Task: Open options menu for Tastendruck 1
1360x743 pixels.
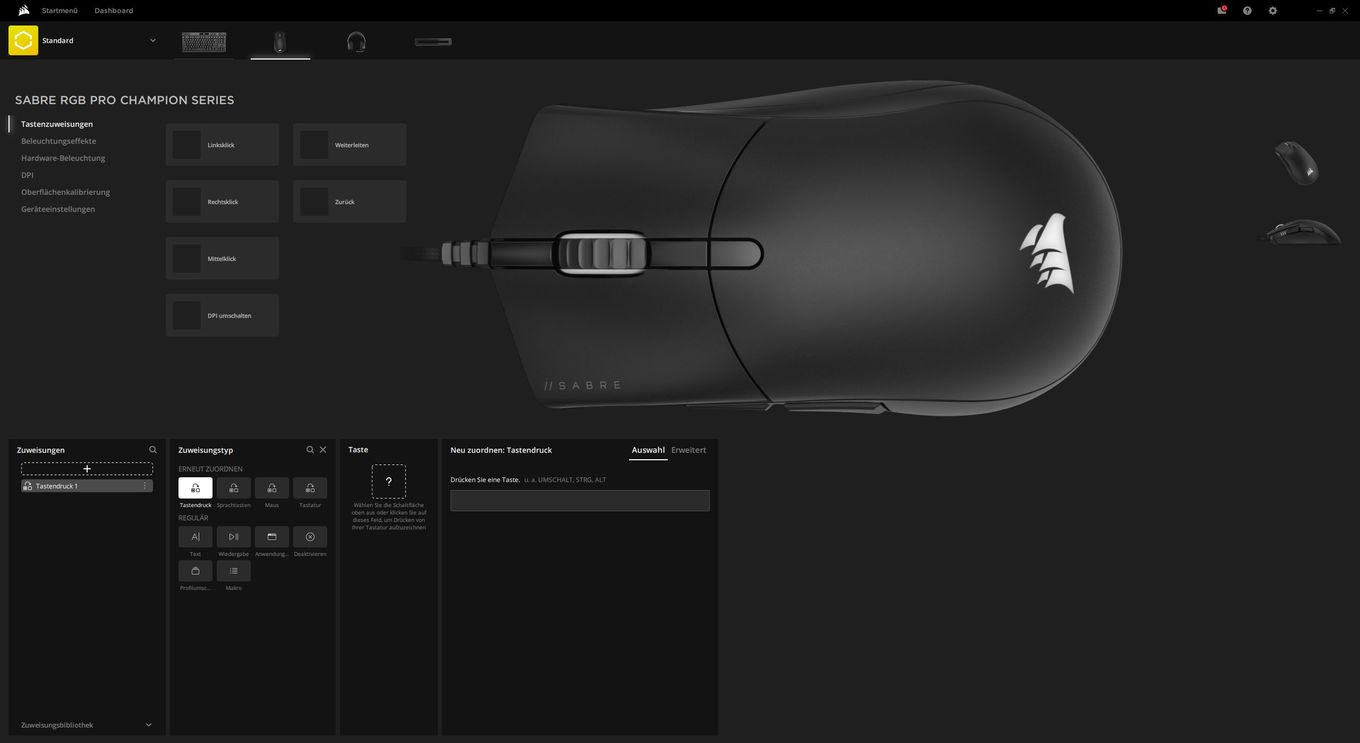Action: [x=145, y=486]
